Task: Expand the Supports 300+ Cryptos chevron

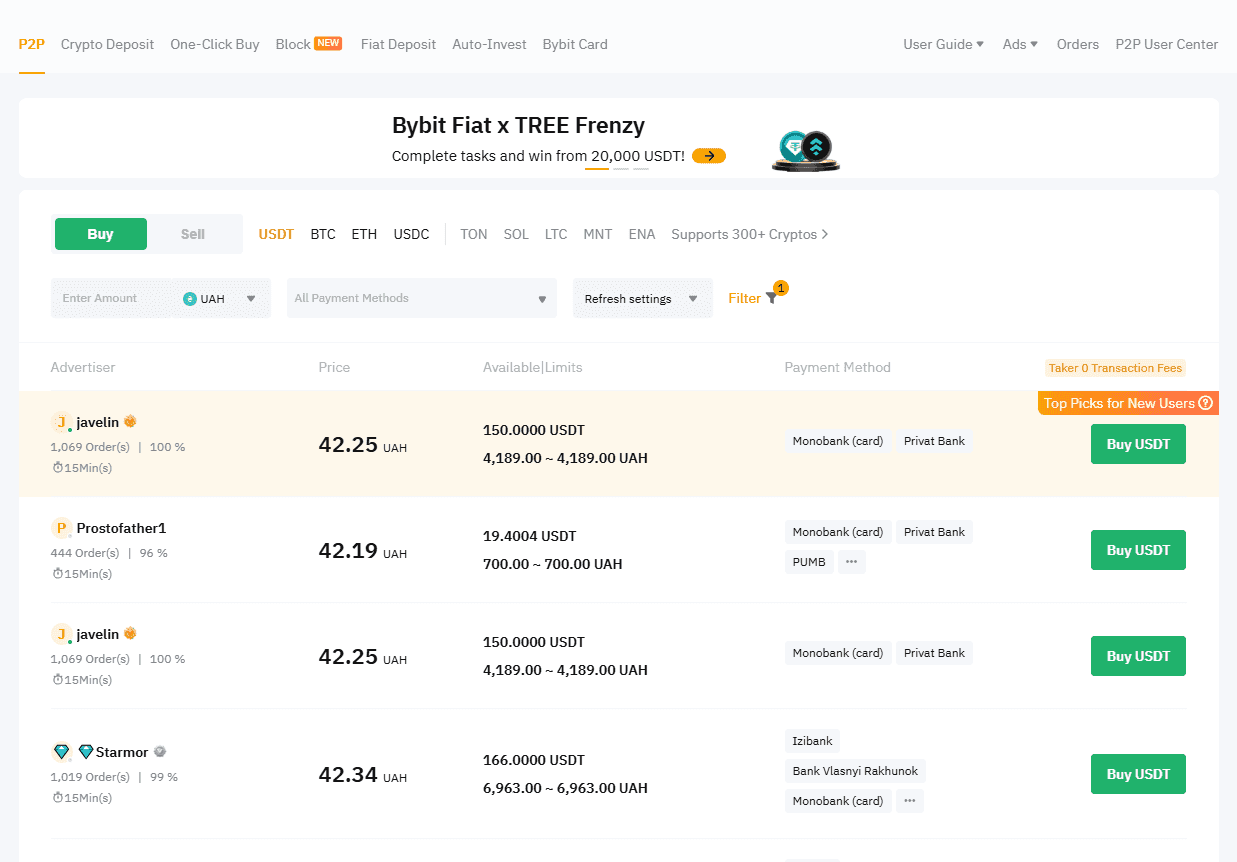Action: [x=825, y=234]
